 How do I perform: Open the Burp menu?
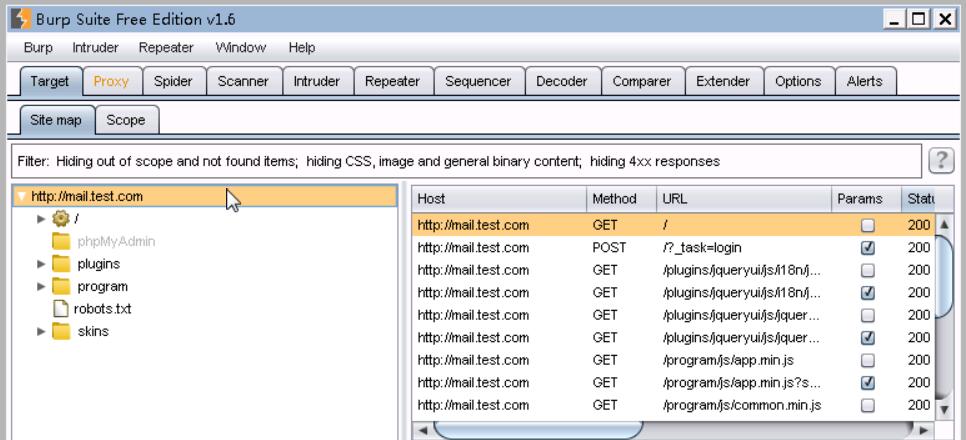[x=38, y=47]
